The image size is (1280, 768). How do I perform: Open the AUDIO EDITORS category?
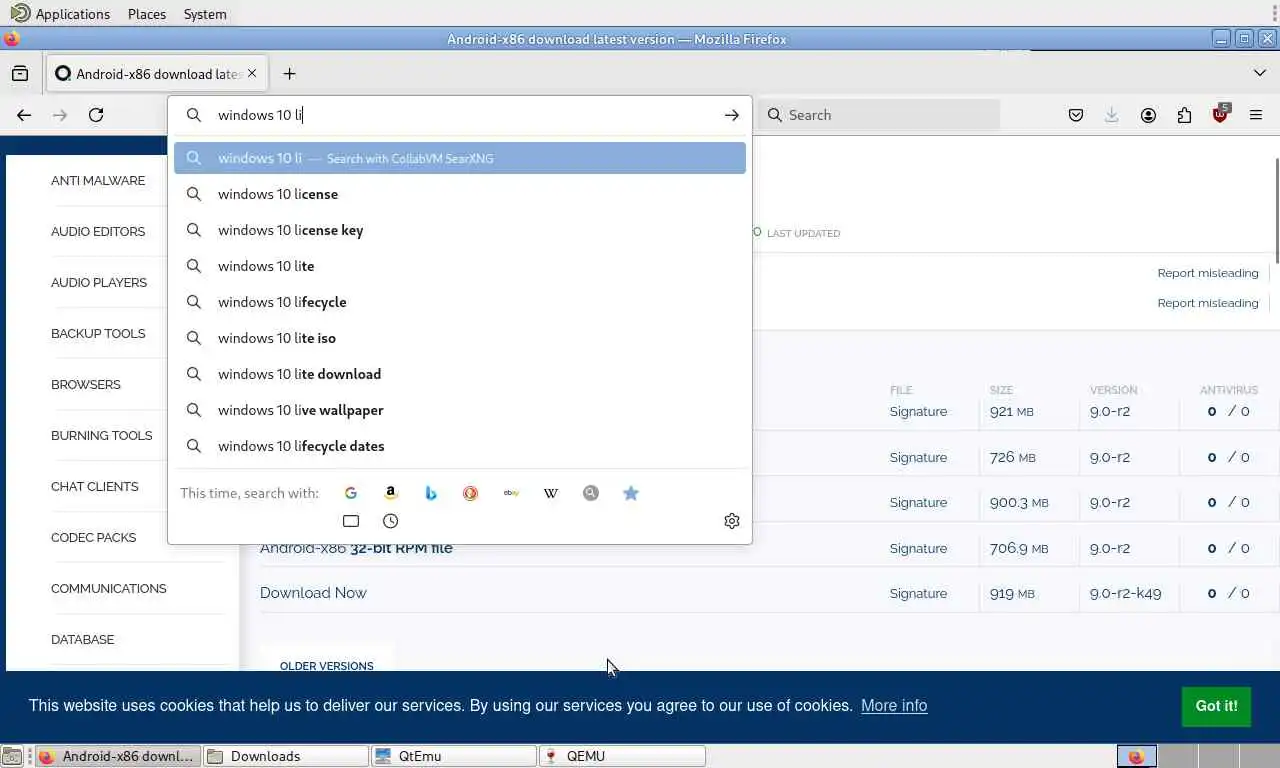pos(98,232)
